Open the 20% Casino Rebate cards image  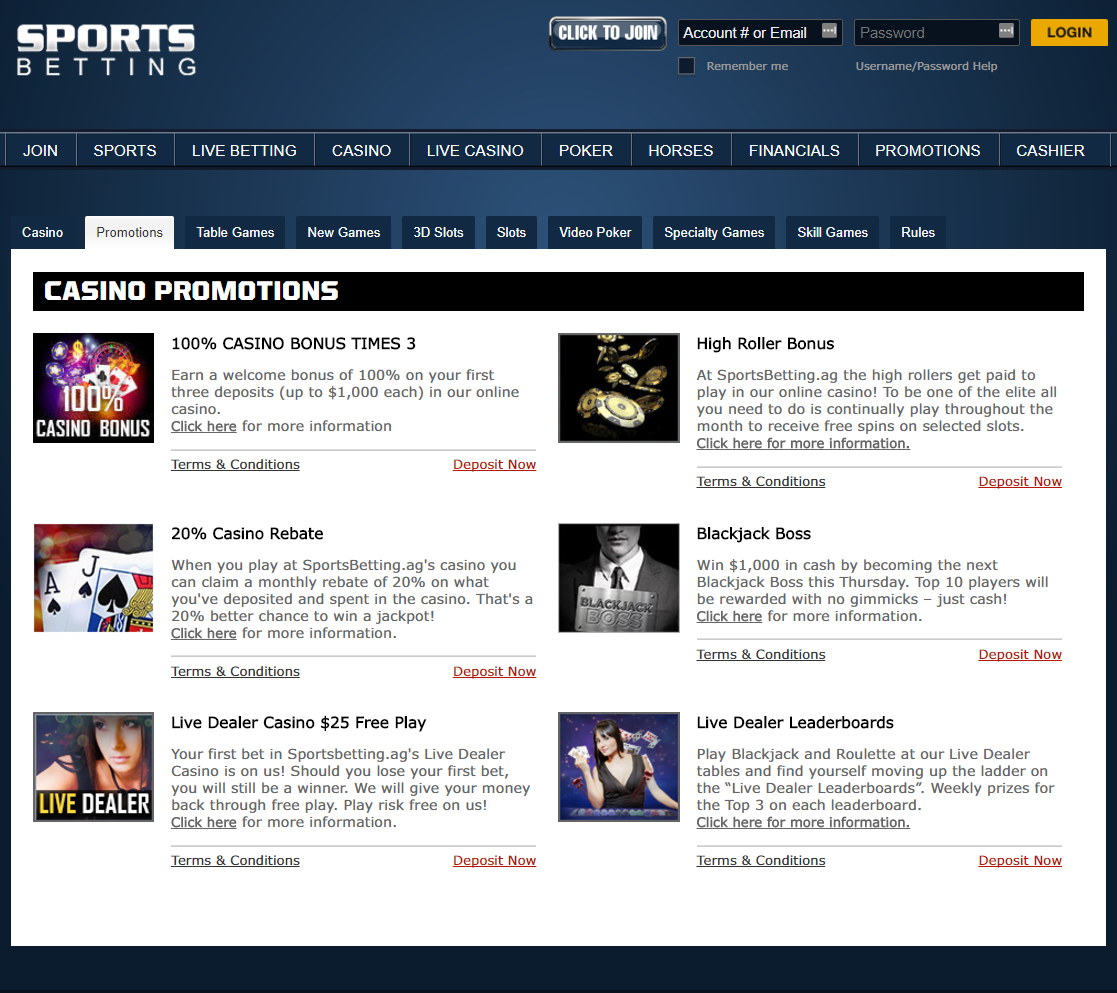tap(93, 578)
